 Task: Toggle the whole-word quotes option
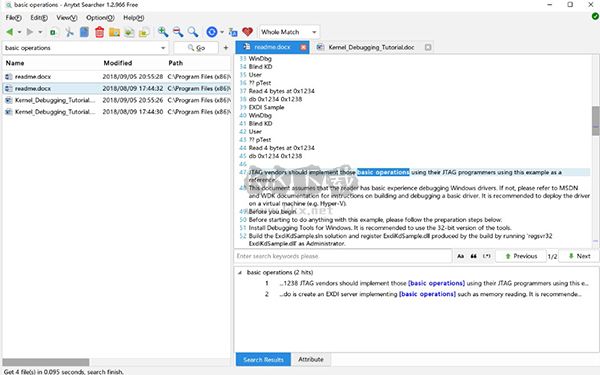[473, 256]
